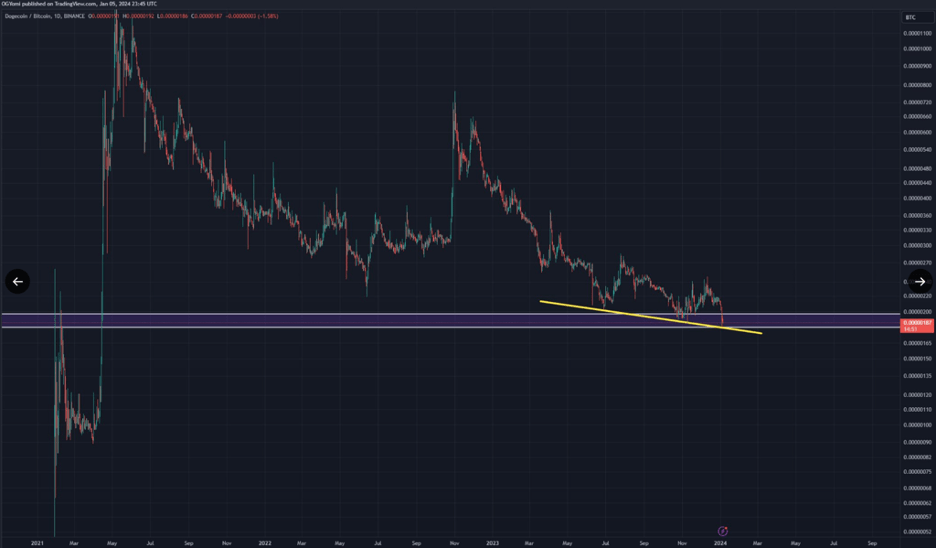Viewport: 936px width, 548px height.
Task: Click the -1.58% change value in header
Action: point(268,16)
